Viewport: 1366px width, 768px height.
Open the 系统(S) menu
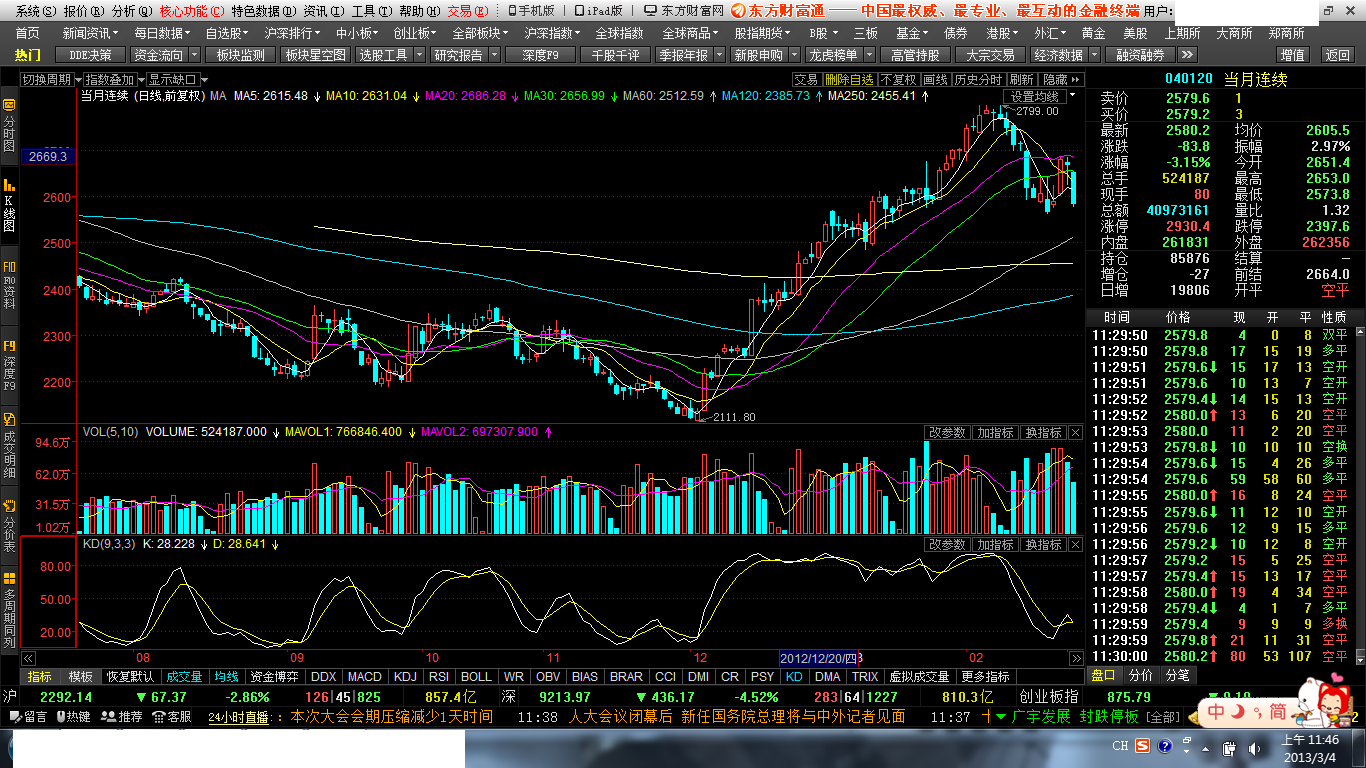point(36,11)
